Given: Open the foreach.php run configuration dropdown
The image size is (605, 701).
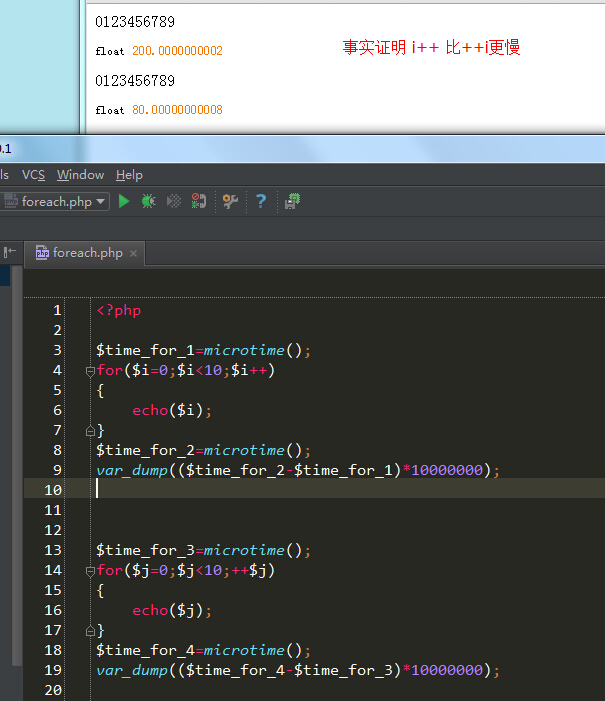Looking at the screenshot, I should (55, 202).
